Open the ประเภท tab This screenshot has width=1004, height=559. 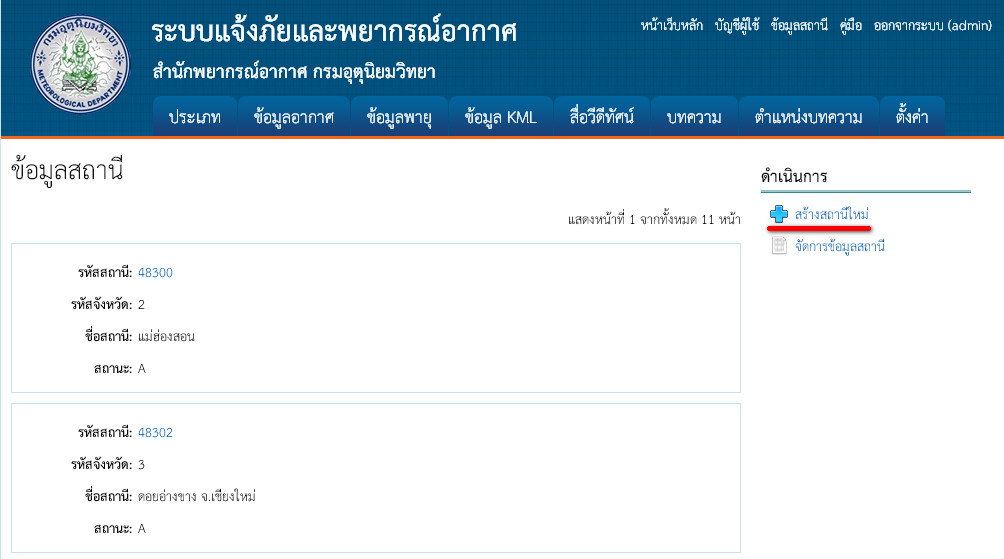click(x=195, y=117)
